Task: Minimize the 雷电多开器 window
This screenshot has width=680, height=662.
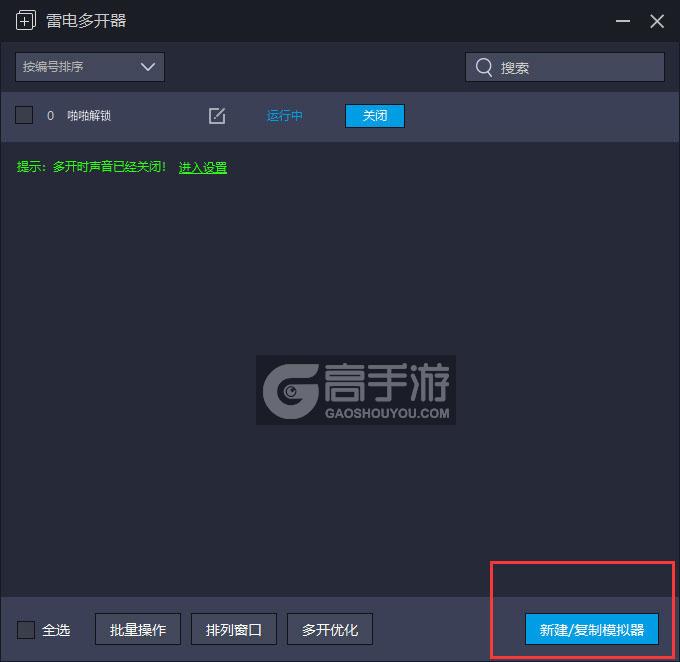Action: pos(623,21)
